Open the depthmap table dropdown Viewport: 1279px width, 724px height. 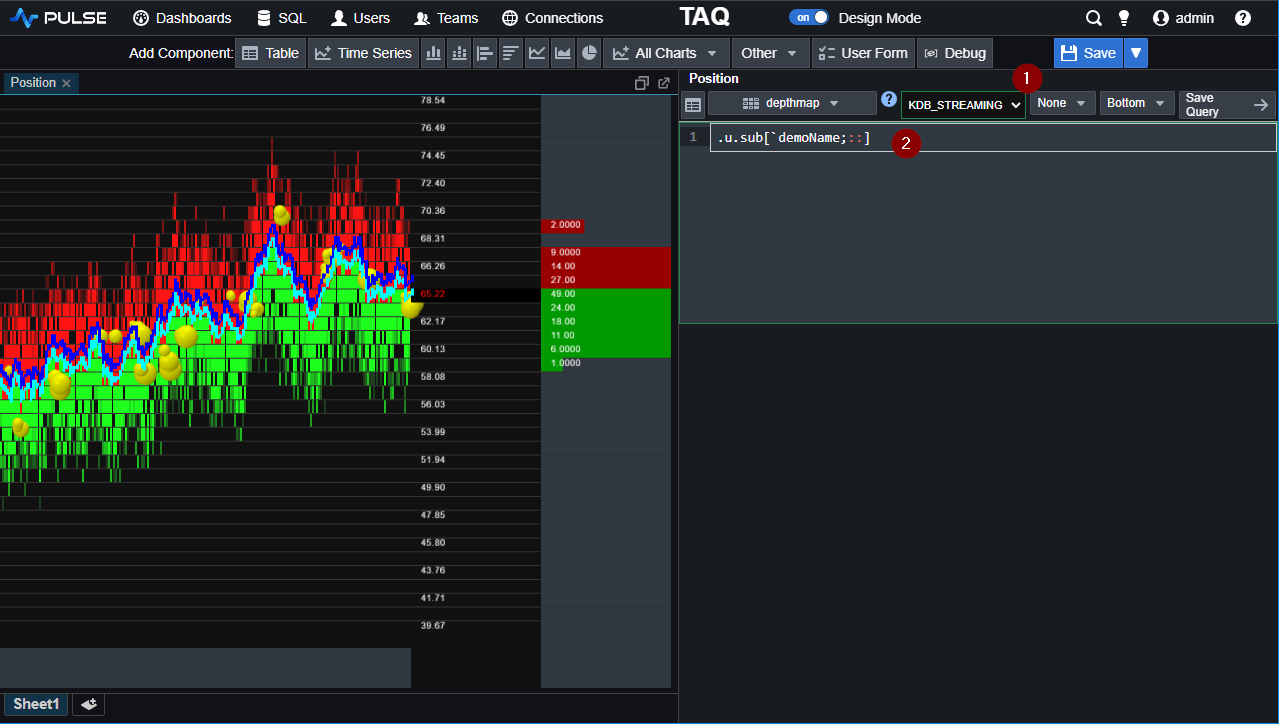(791, 102)
